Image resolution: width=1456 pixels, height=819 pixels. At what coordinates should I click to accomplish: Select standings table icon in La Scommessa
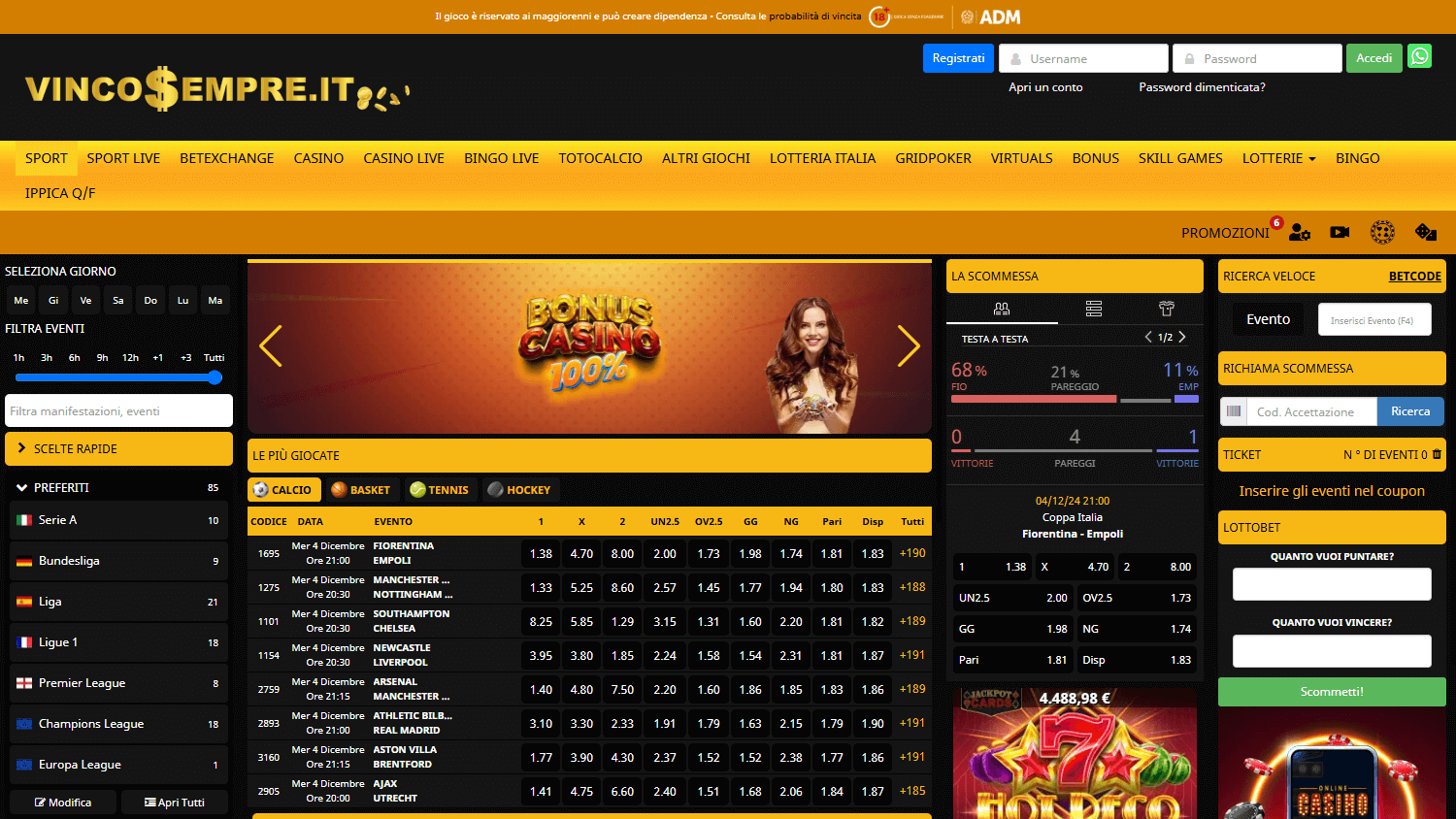(x=1094, y=309)
